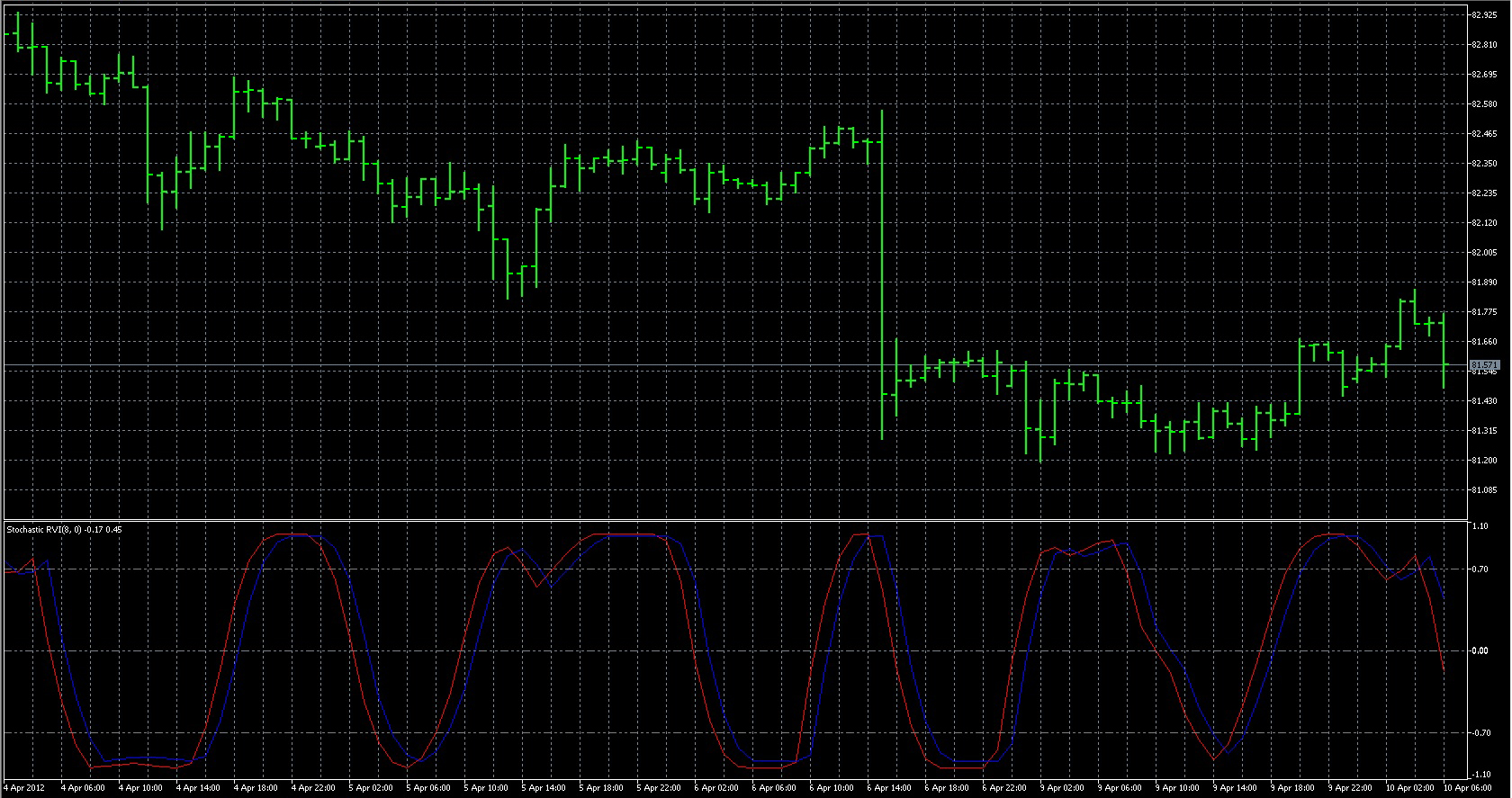
Task: Select the 82.350 level on price axis
Action: point(1484,164)
